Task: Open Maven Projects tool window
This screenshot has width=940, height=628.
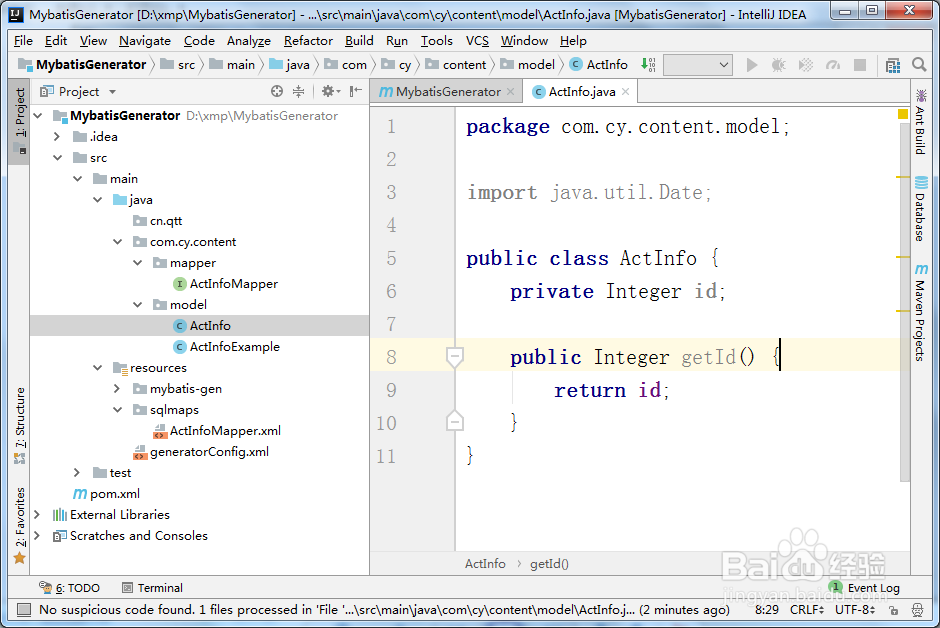Action: pos(920,312)
